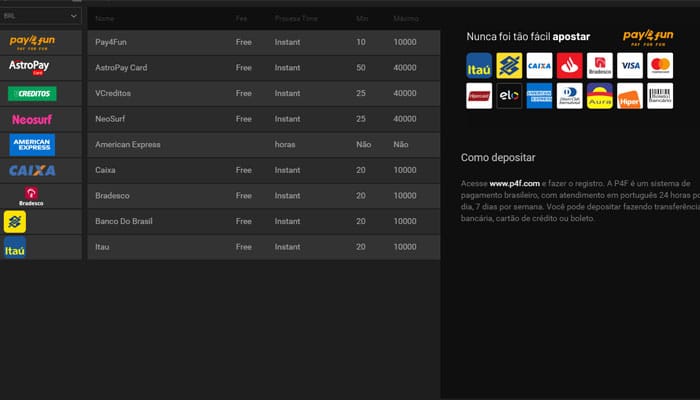
Task: Choose the AstroPay Card logo
Action: click(29, 67)
